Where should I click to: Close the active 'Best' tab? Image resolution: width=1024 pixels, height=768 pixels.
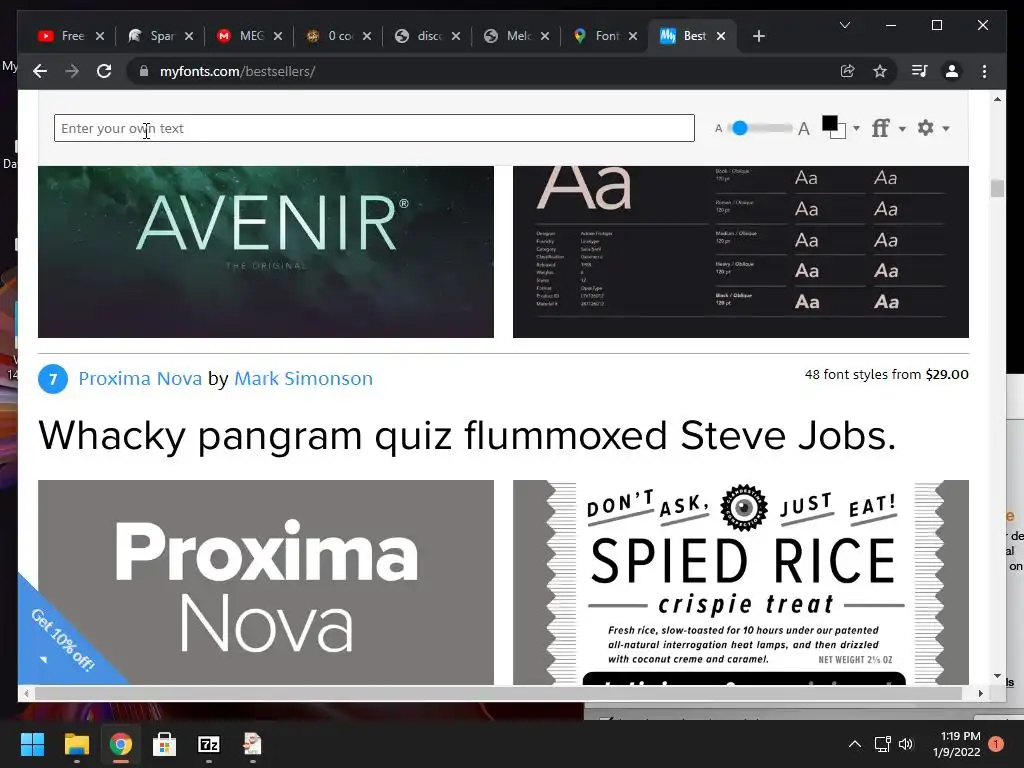(721, 36)
